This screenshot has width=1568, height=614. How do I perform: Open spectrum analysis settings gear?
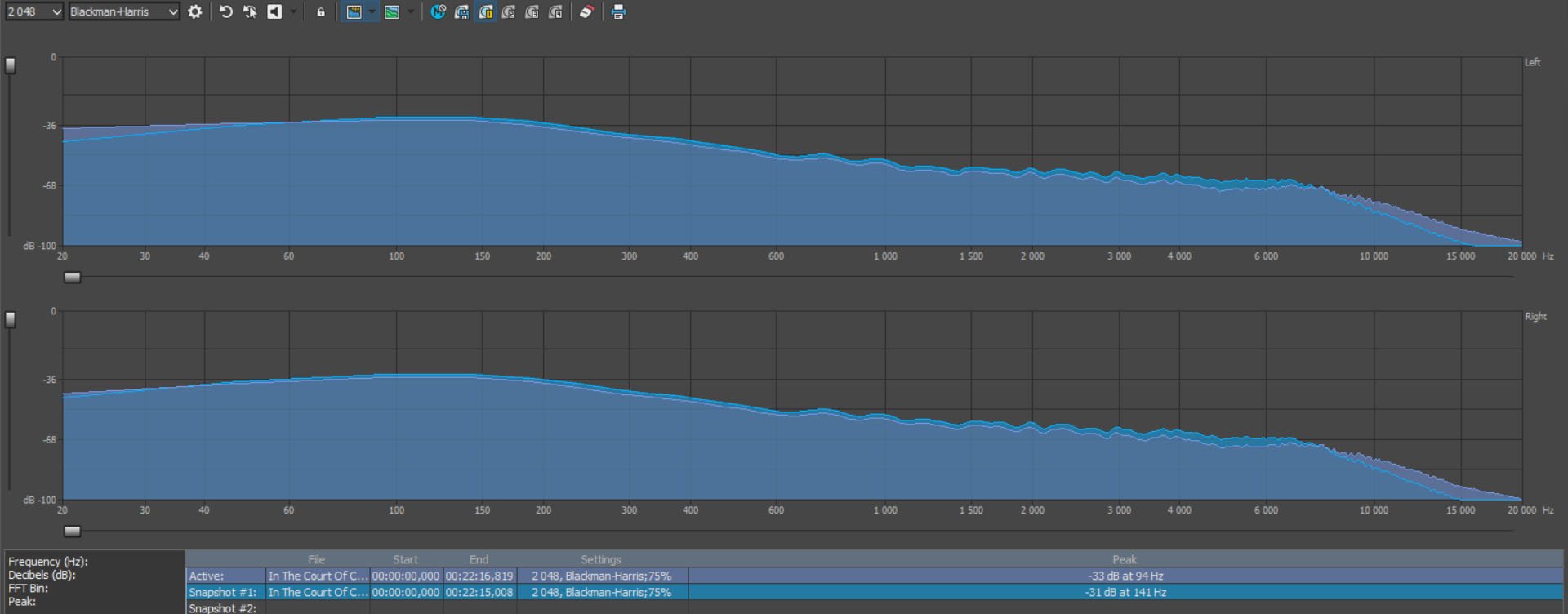tap(194, 11)
